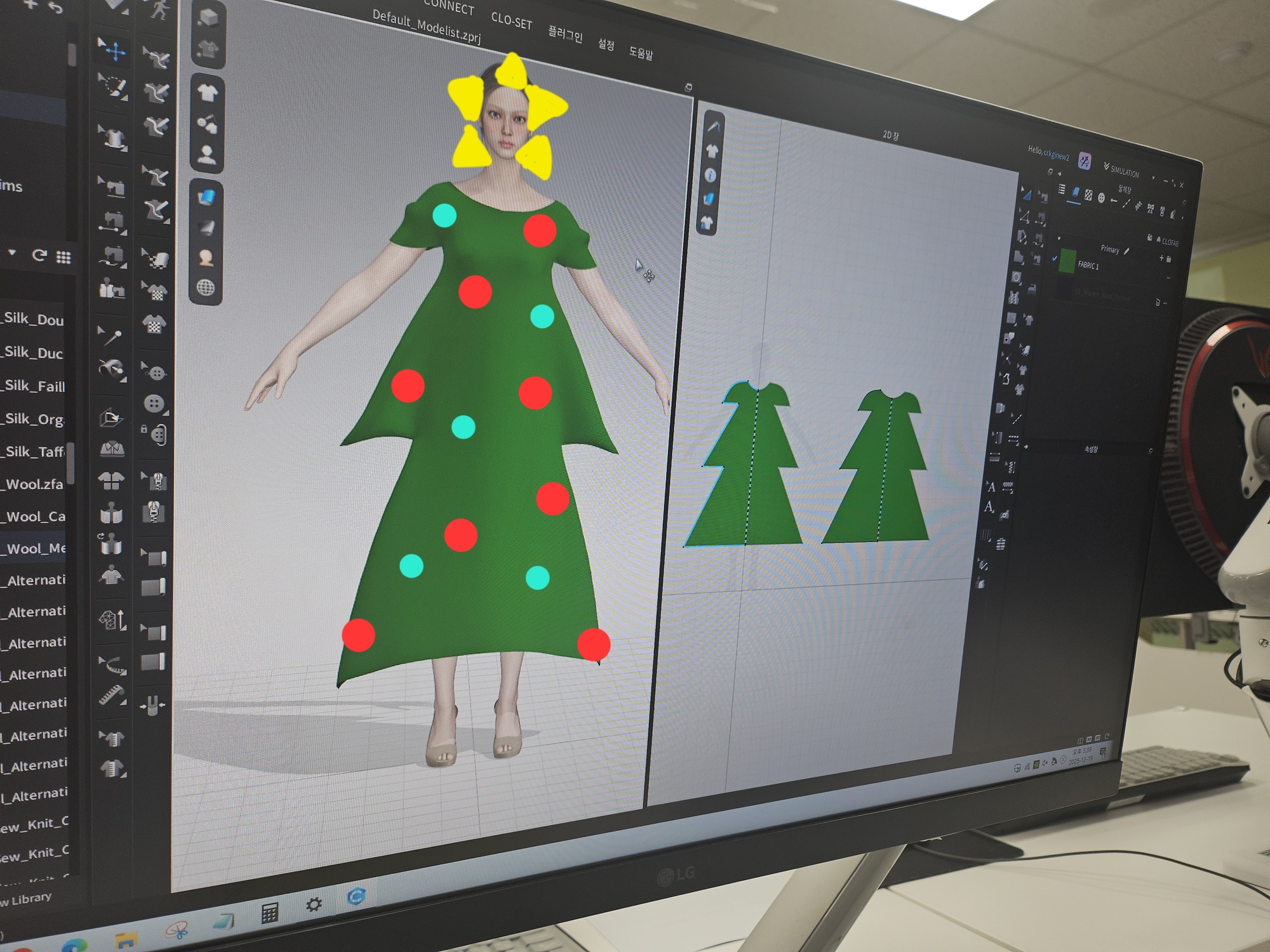
Task: Open the CLO-SET menu
Action: tap(511, 22)
